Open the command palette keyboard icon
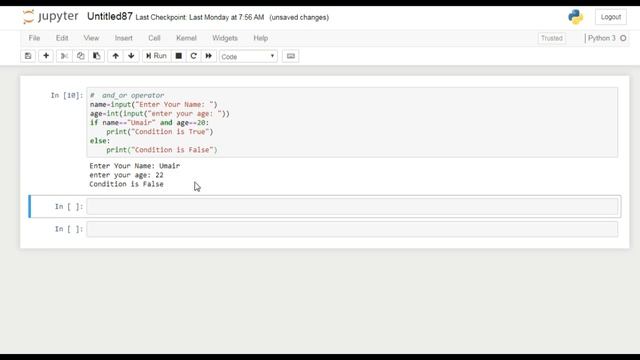 coord(291,56)
